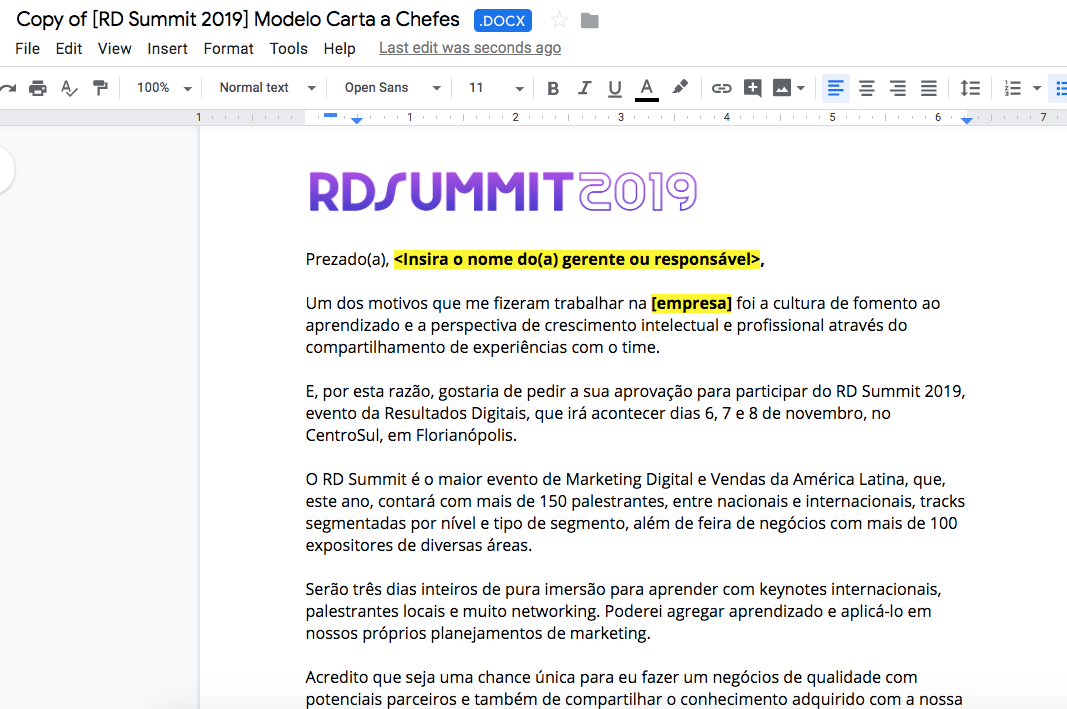
Task: Click the word 'Prezado(a),'
Action: coord(347,259)
